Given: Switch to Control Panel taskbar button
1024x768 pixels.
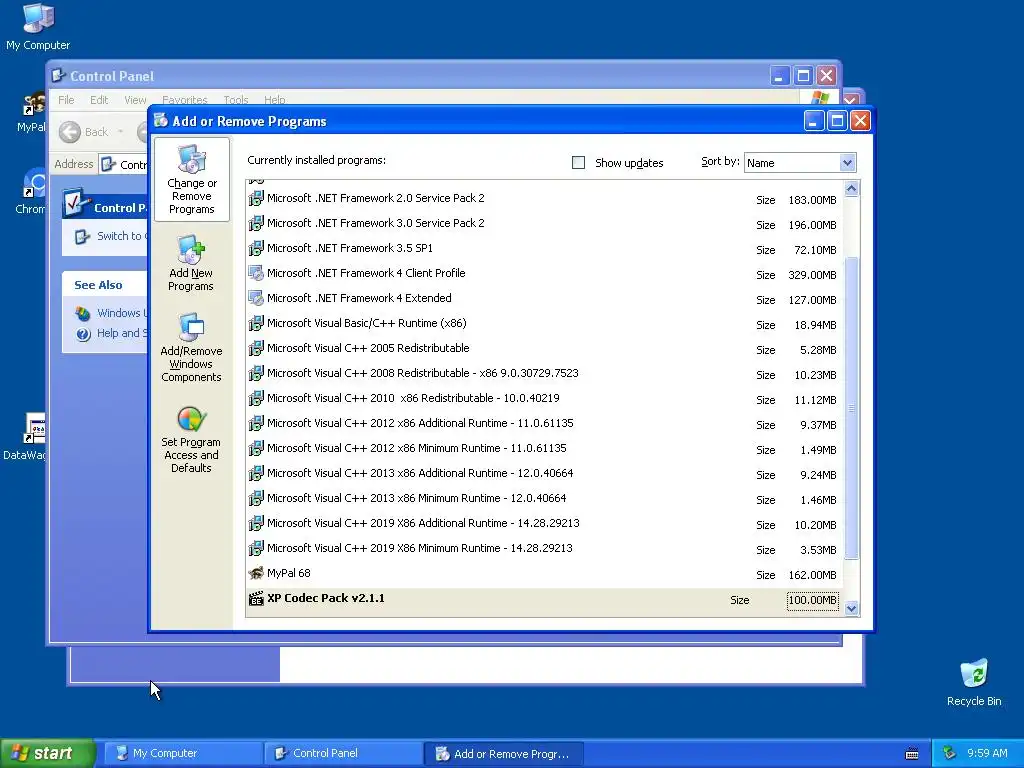Looking at the screenshot, I should (x=344, y=753).
